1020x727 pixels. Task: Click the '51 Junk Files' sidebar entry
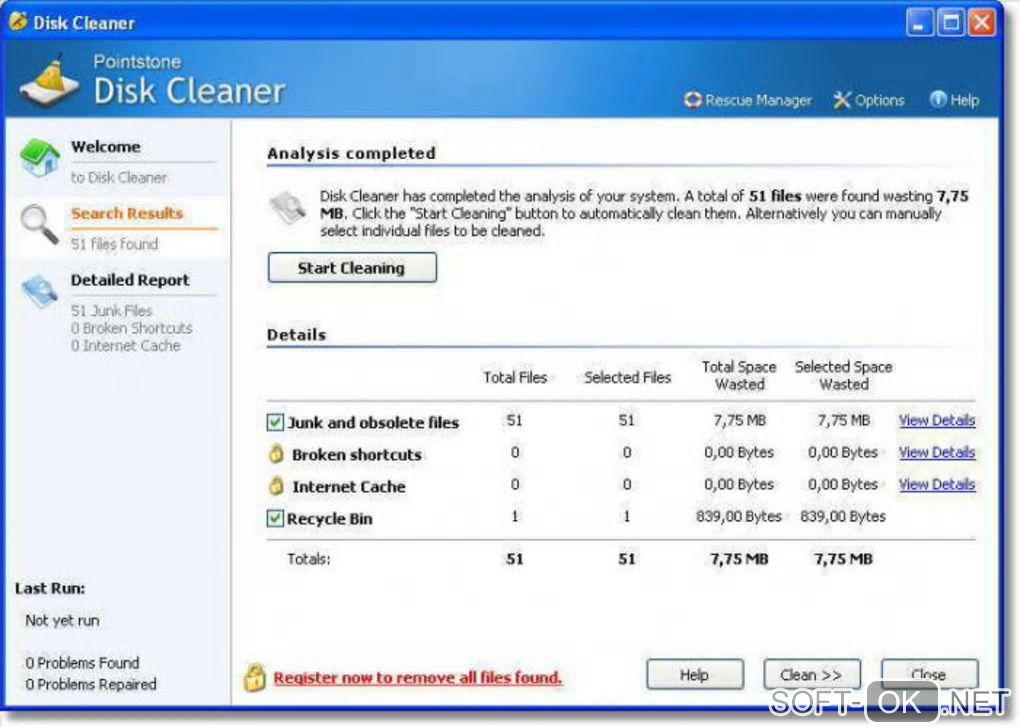click(111, 311)
